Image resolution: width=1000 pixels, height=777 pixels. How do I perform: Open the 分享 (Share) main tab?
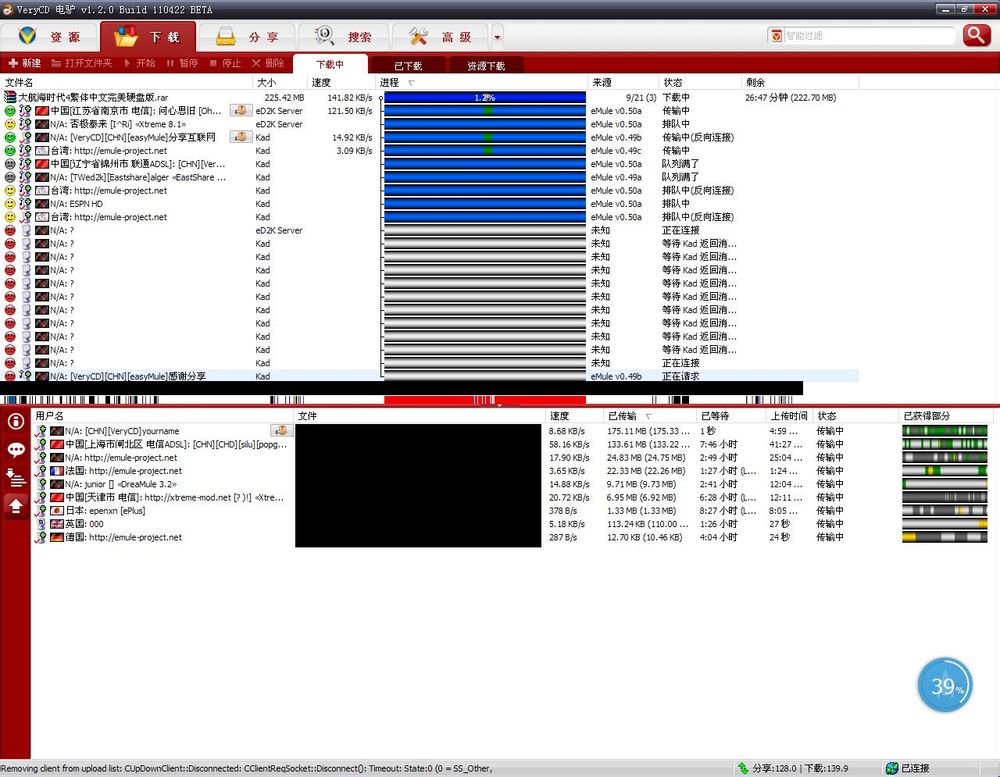click(x=246, y=37)
